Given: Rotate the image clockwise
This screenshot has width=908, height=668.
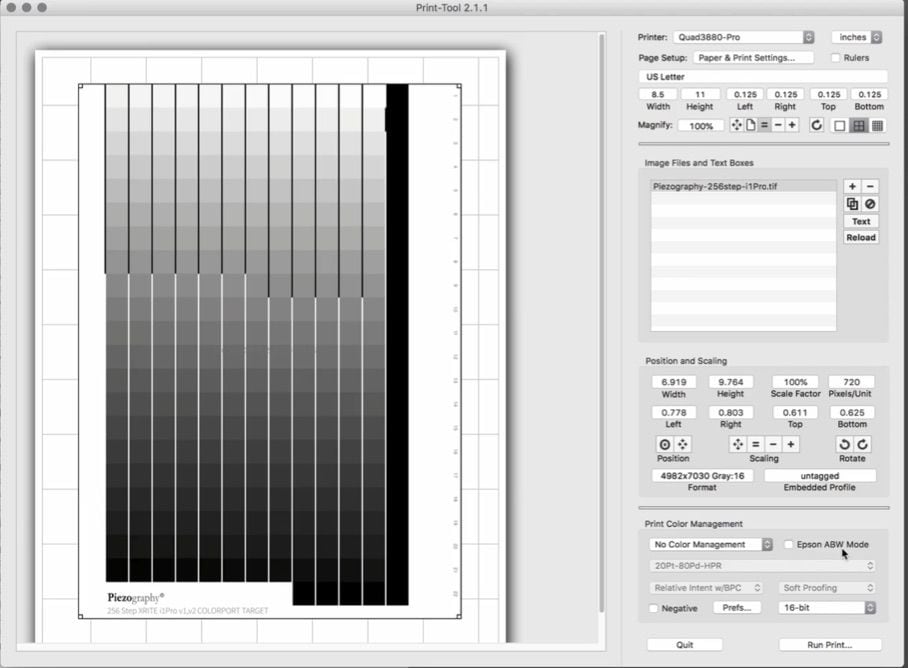Looking at the screenshot, I should click(x=862, y=444).
